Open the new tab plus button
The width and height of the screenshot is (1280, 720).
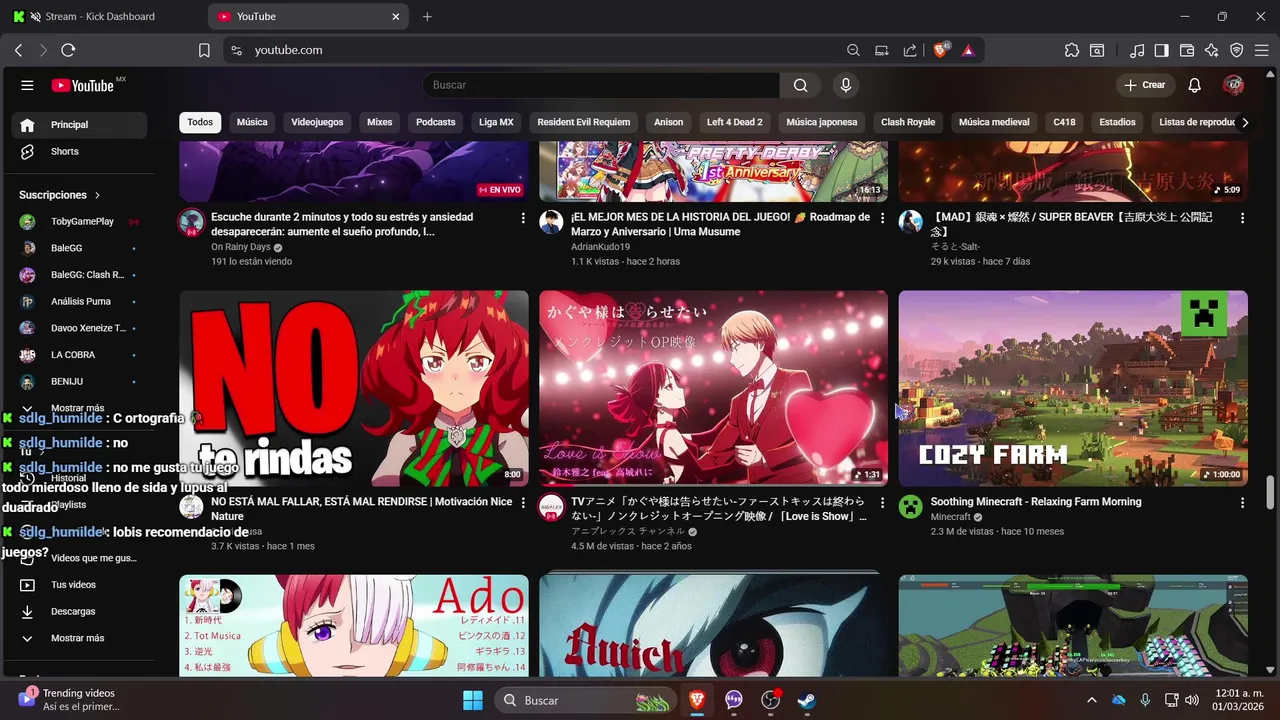[x=427, y=16]
